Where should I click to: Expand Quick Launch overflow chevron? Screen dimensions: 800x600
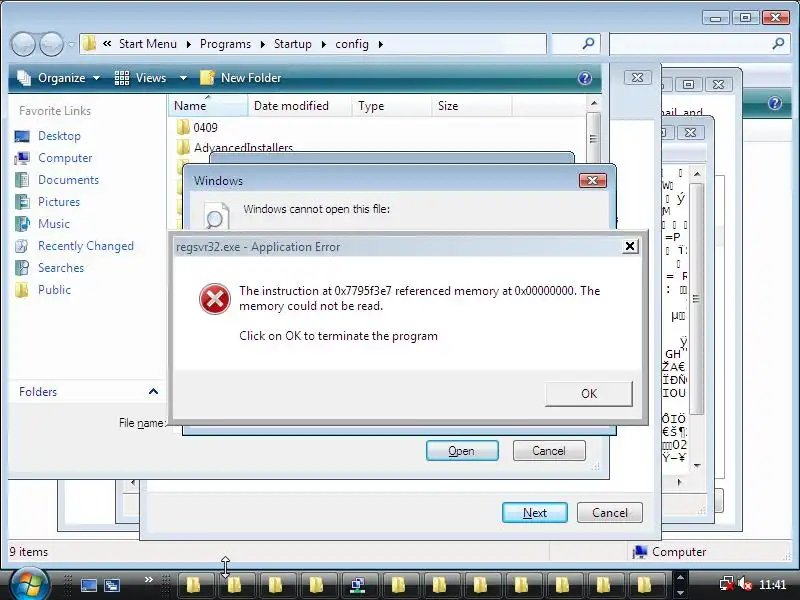148,579
